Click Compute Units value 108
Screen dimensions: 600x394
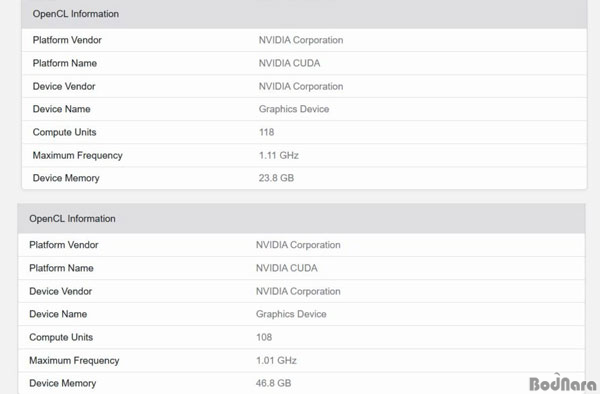pos(264,337)
